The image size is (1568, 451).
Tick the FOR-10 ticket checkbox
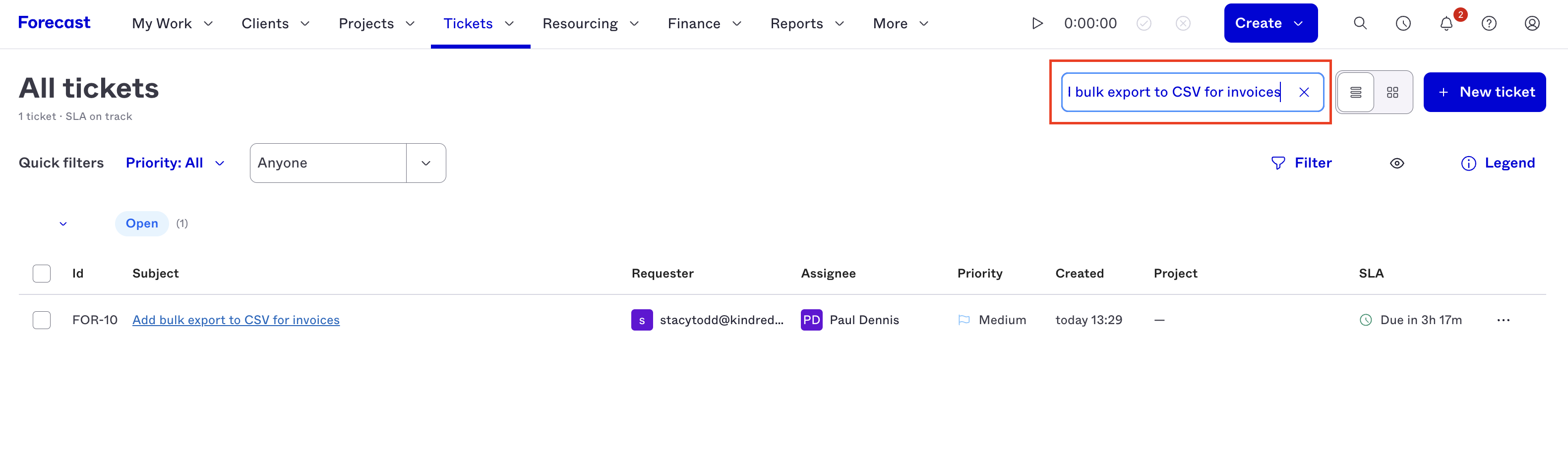click(x=41, y=320)
